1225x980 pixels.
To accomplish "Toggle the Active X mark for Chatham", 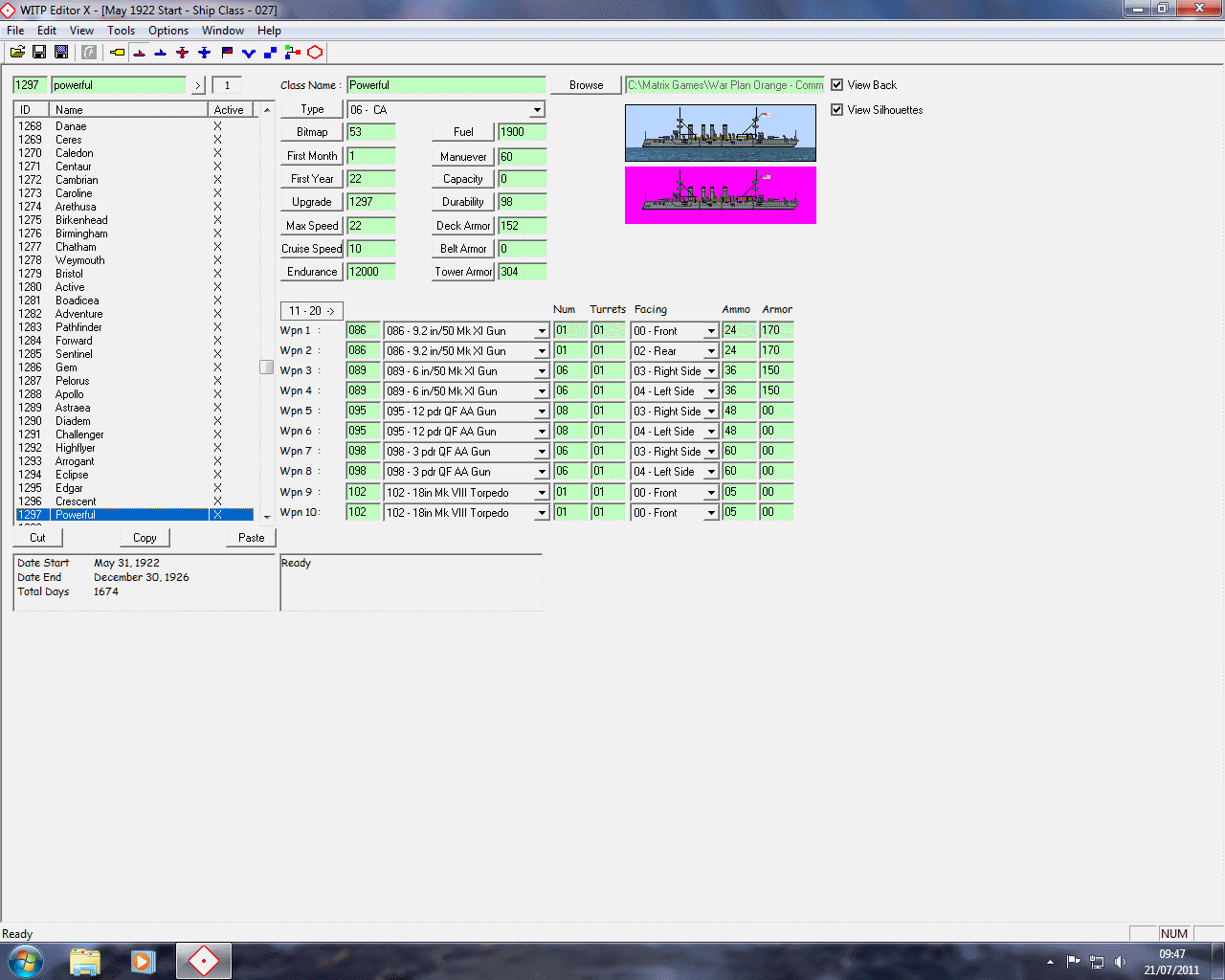I will pos(217,247).
